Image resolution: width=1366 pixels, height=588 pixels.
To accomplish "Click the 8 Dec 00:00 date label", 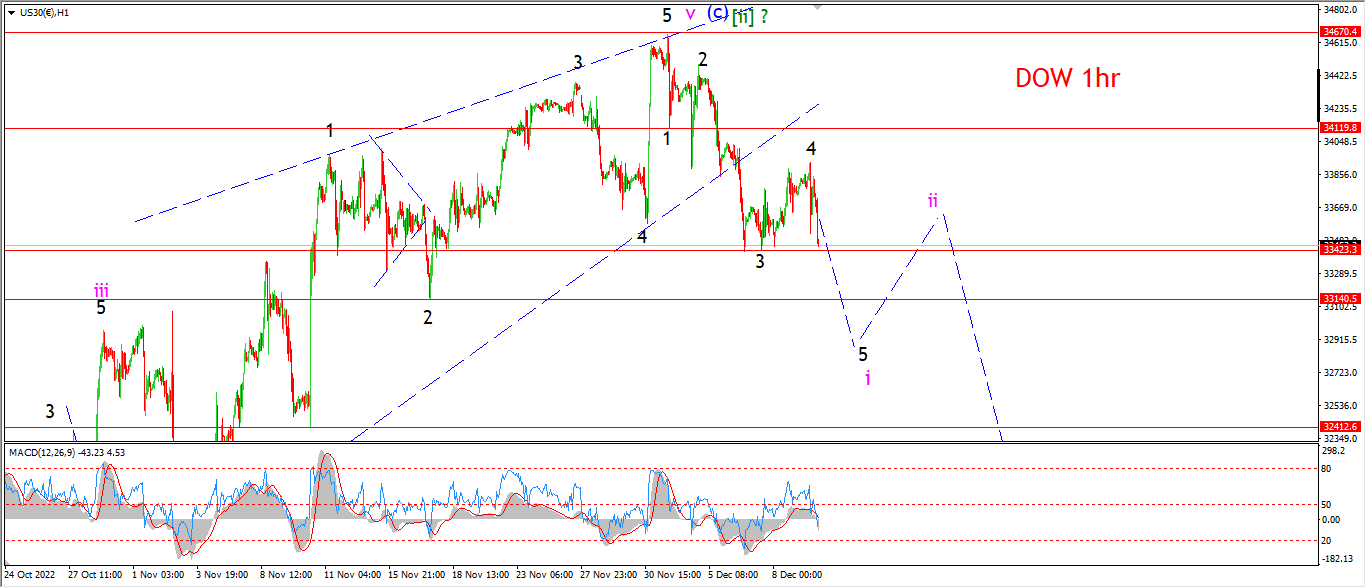I will point(798,575).
